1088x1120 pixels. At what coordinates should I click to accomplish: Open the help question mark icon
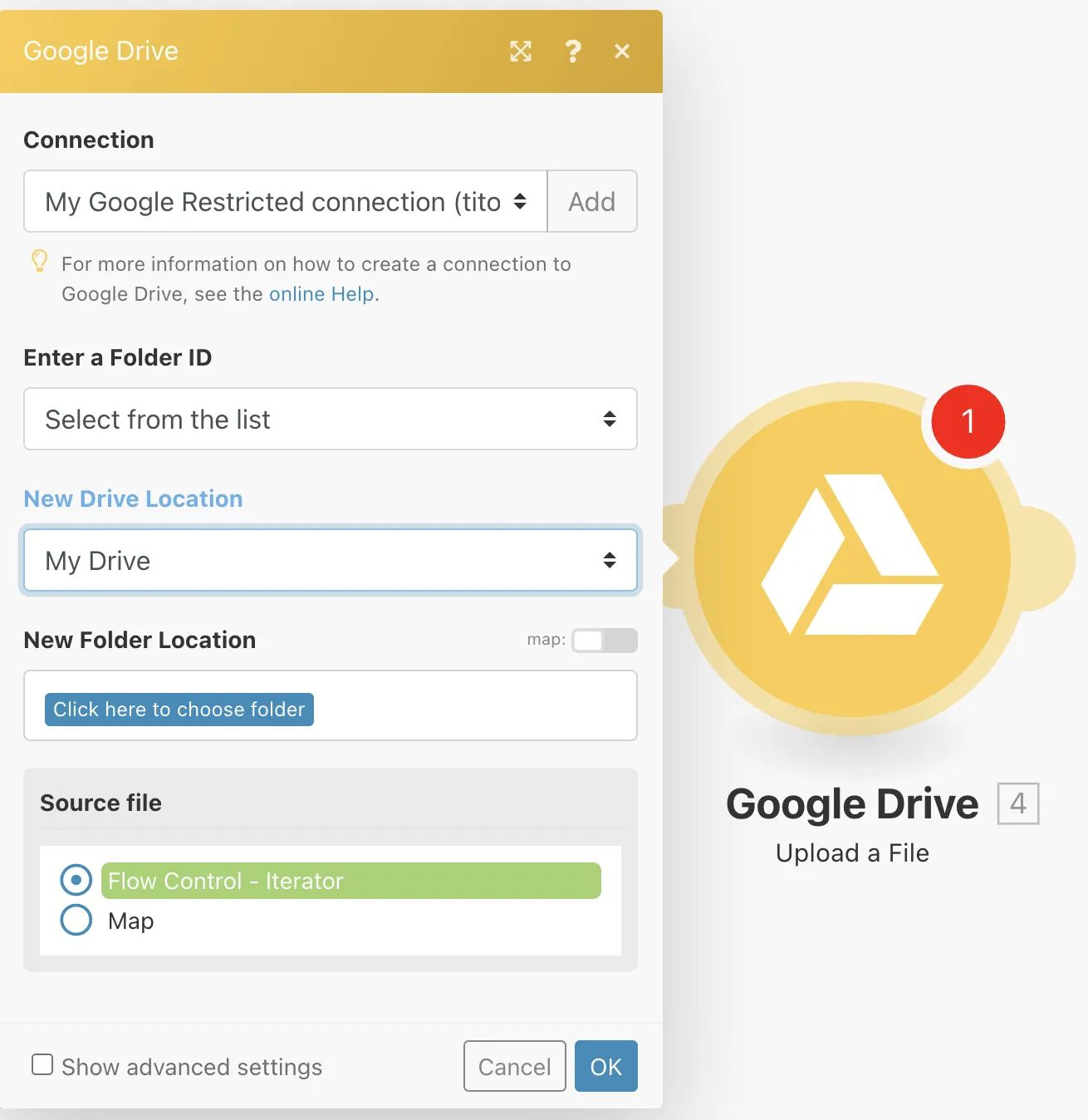572,52
